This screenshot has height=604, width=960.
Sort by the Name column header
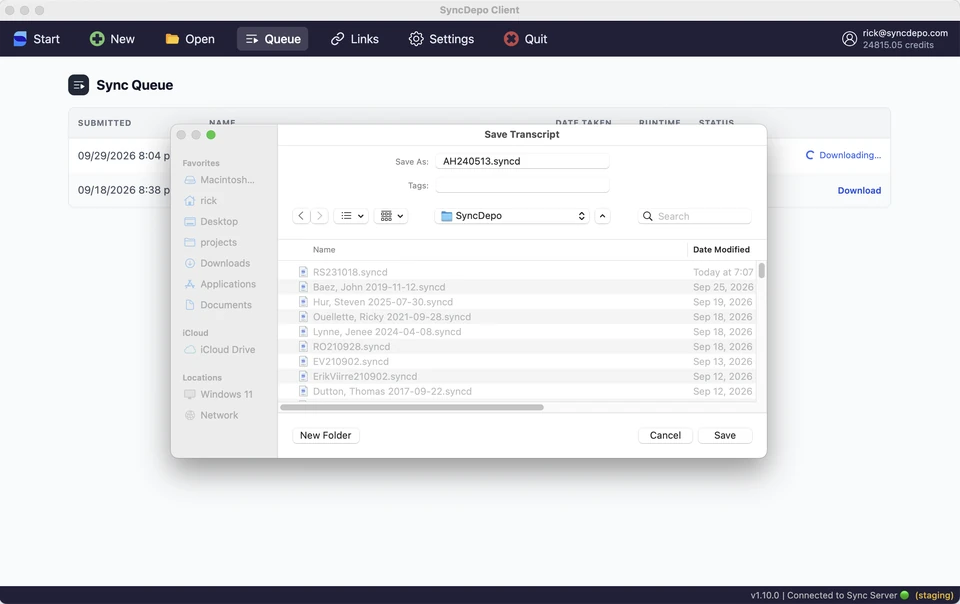click(324, 250)
